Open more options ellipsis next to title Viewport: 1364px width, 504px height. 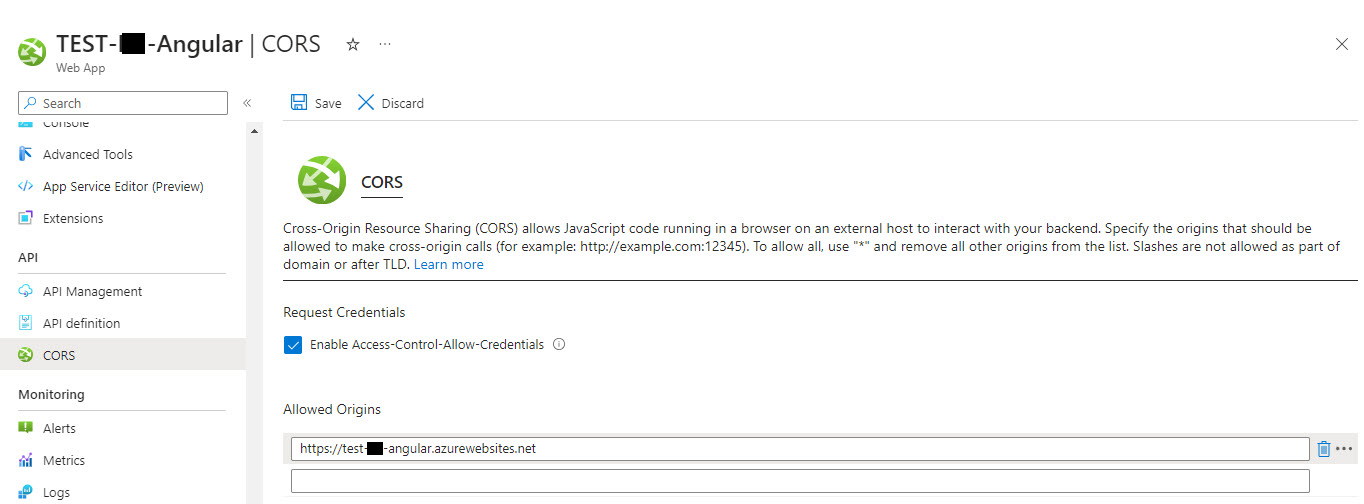coord(385,45)
